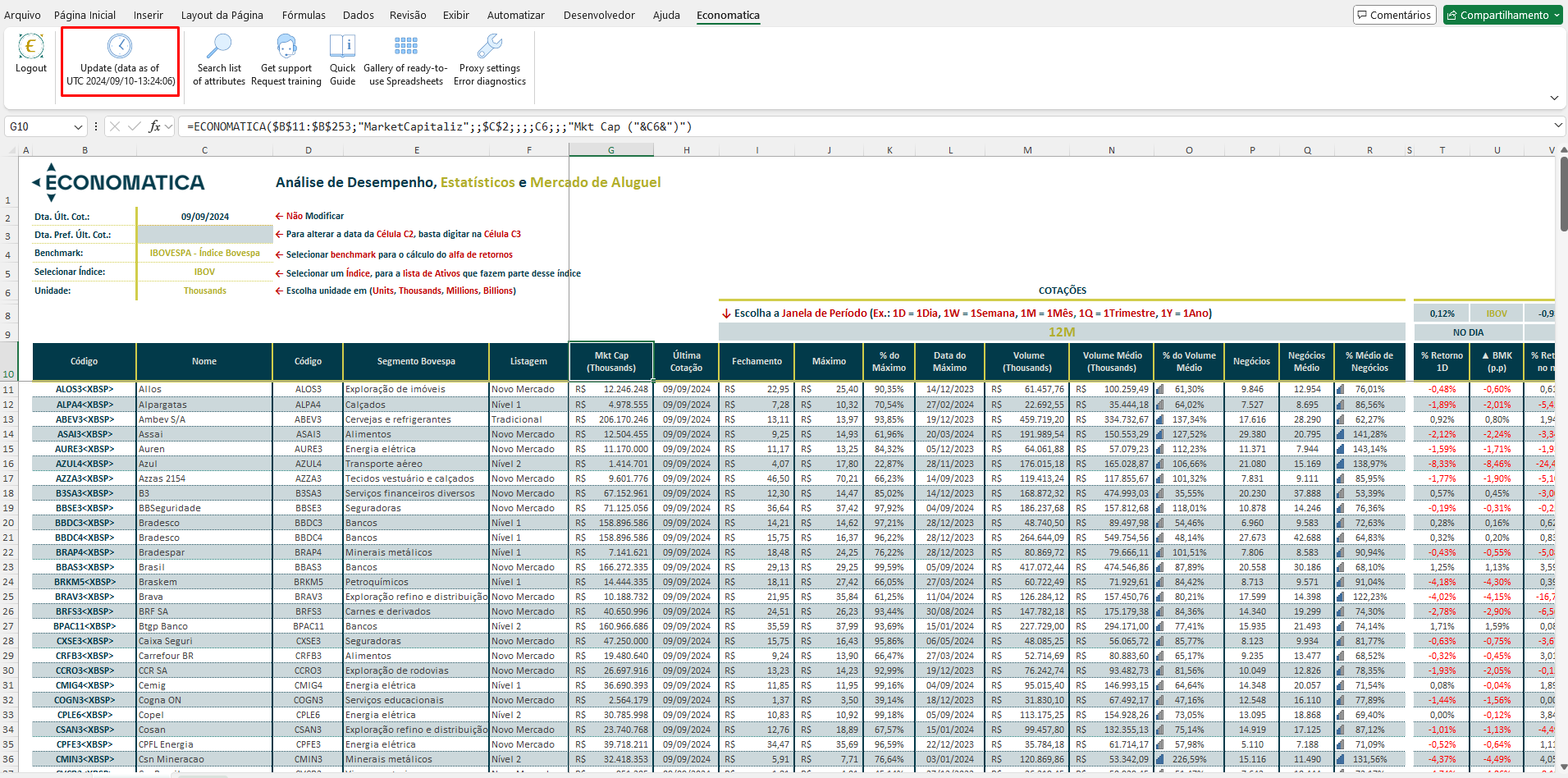Click the vertical scrollbar thumb
Image resolution: width=1568 pixels, height=778 pixels.
[x=1562, y=194]
